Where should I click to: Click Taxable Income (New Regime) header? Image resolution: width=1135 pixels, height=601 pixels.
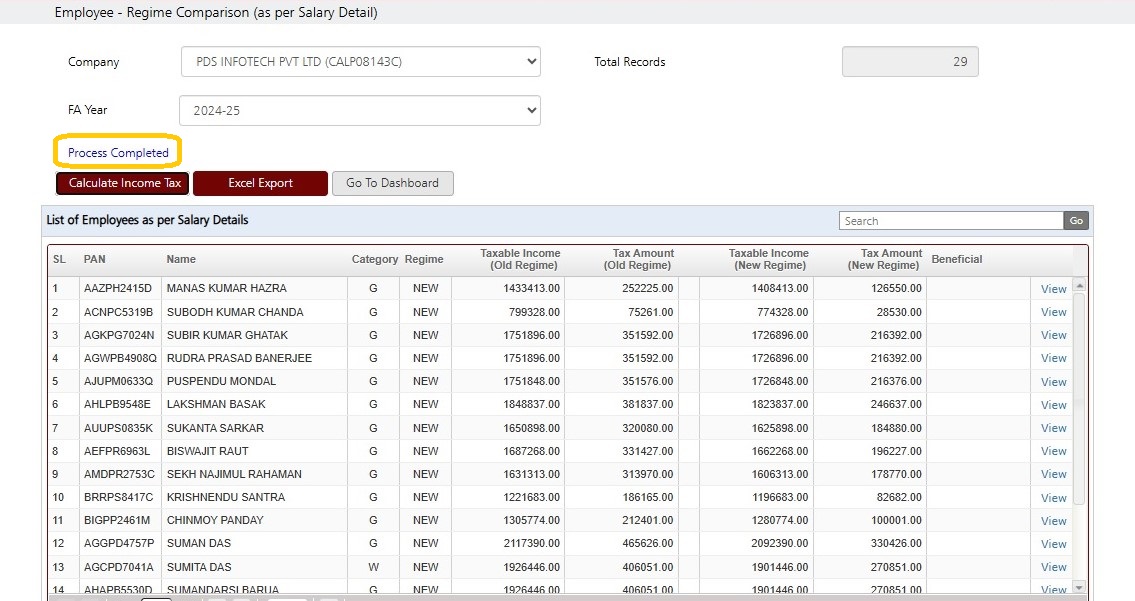[x=769, y=259]
